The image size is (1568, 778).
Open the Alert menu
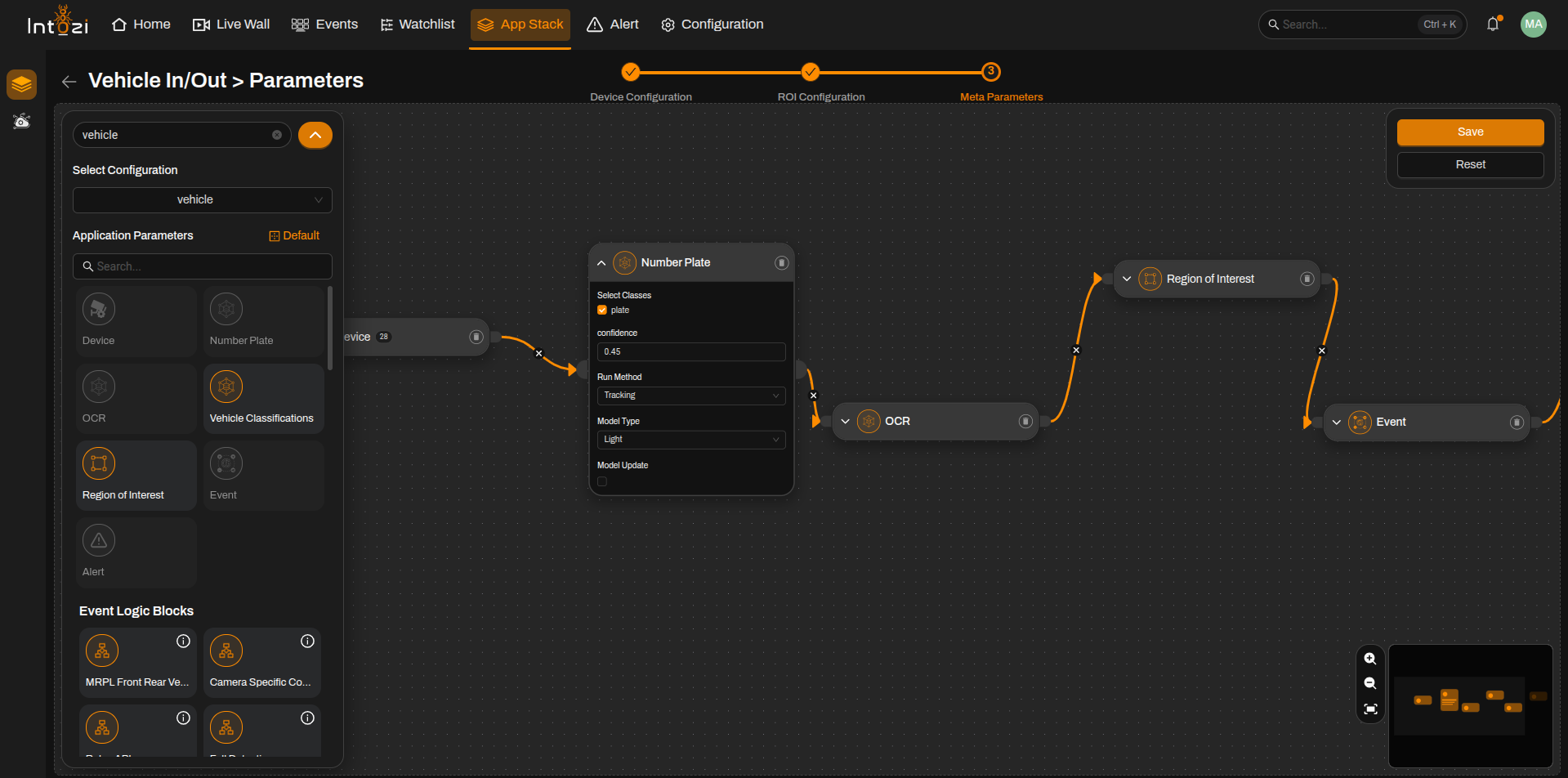click(613, 25)
